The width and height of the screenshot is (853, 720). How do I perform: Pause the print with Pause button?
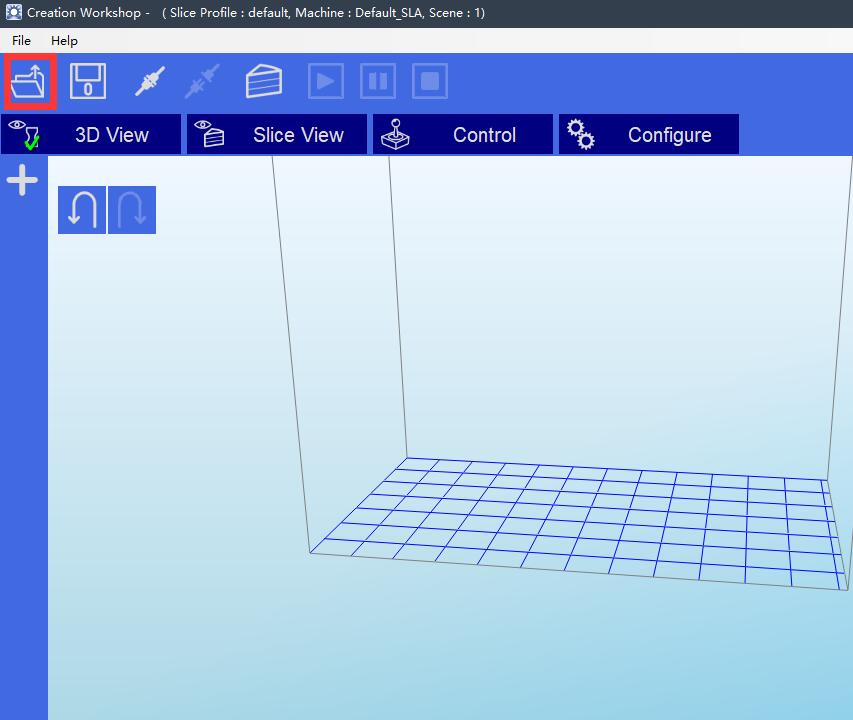point(378,81)
